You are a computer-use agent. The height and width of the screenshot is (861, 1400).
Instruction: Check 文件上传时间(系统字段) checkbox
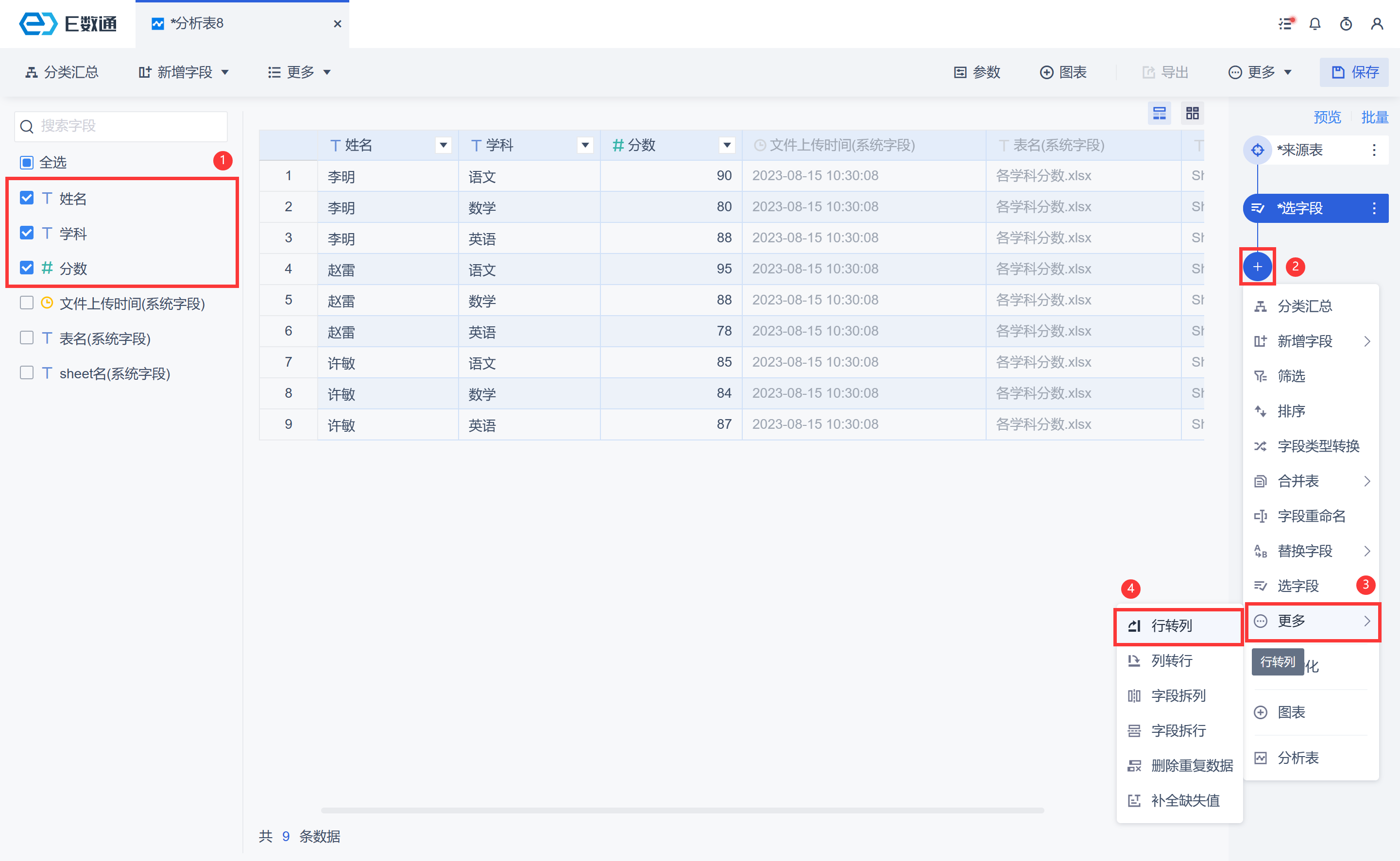(27, 303)
